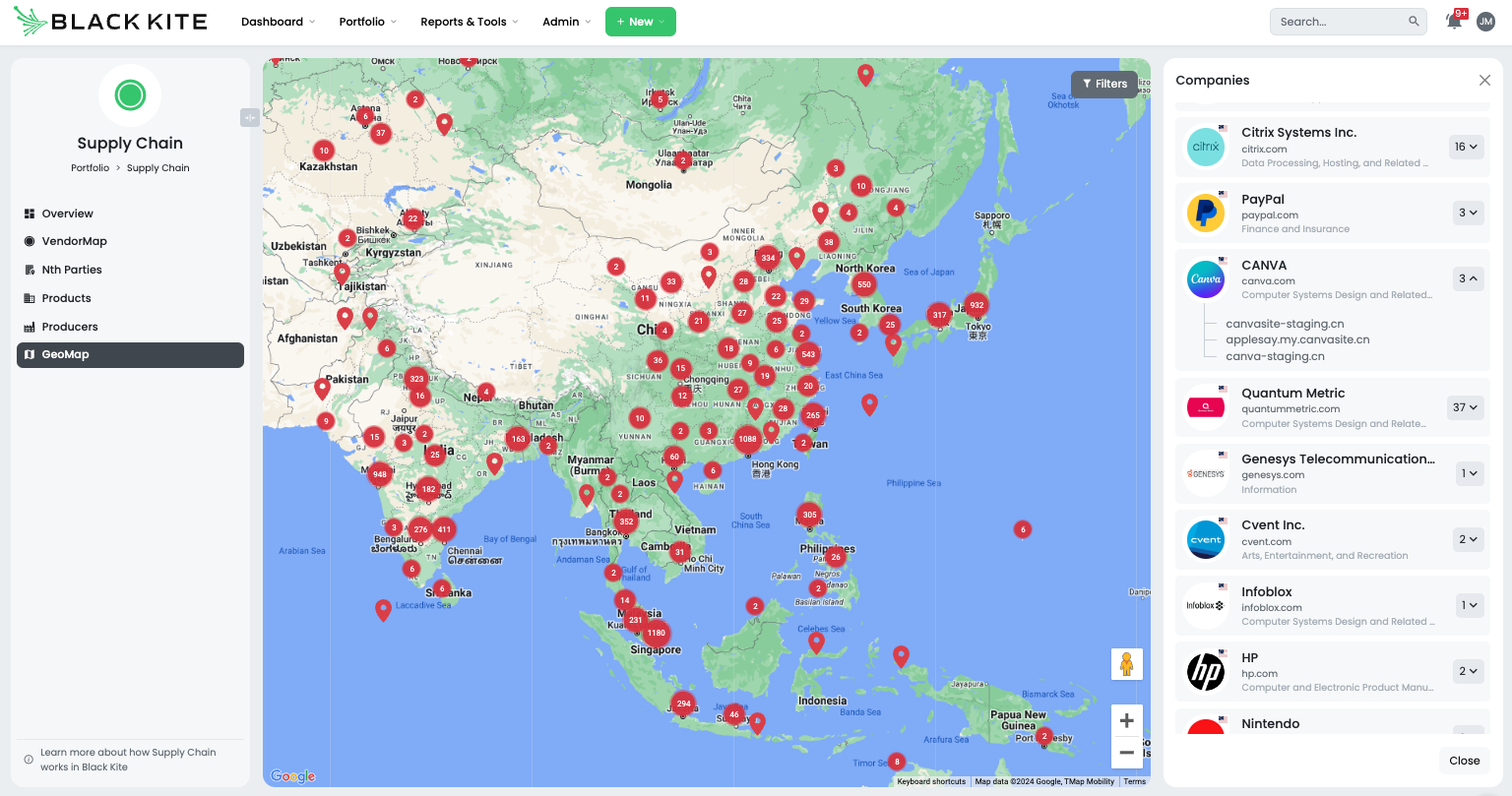1512x796 pixels.
Task: Expand Citrix Systems Inc. entry
Action: (1466, 147)
